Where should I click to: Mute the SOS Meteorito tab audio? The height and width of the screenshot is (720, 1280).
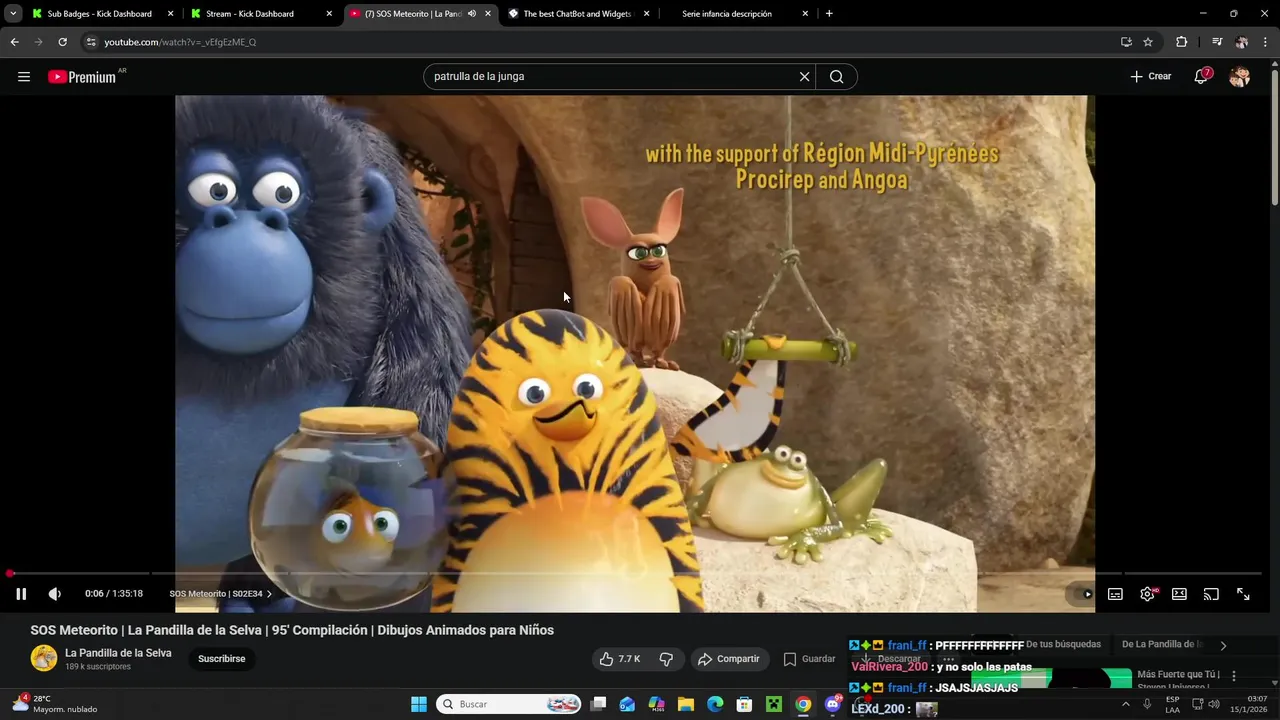coord(472,14)
